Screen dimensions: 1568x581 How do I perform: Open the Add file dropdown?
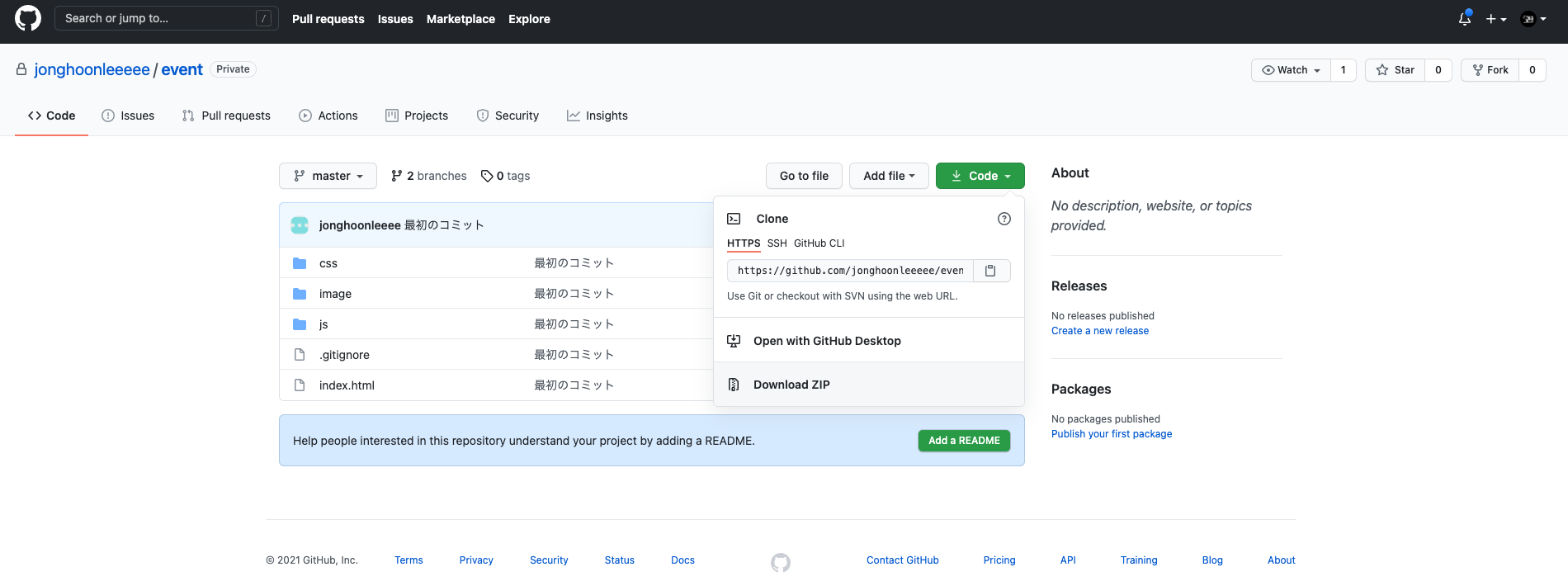tap(889, 176)
